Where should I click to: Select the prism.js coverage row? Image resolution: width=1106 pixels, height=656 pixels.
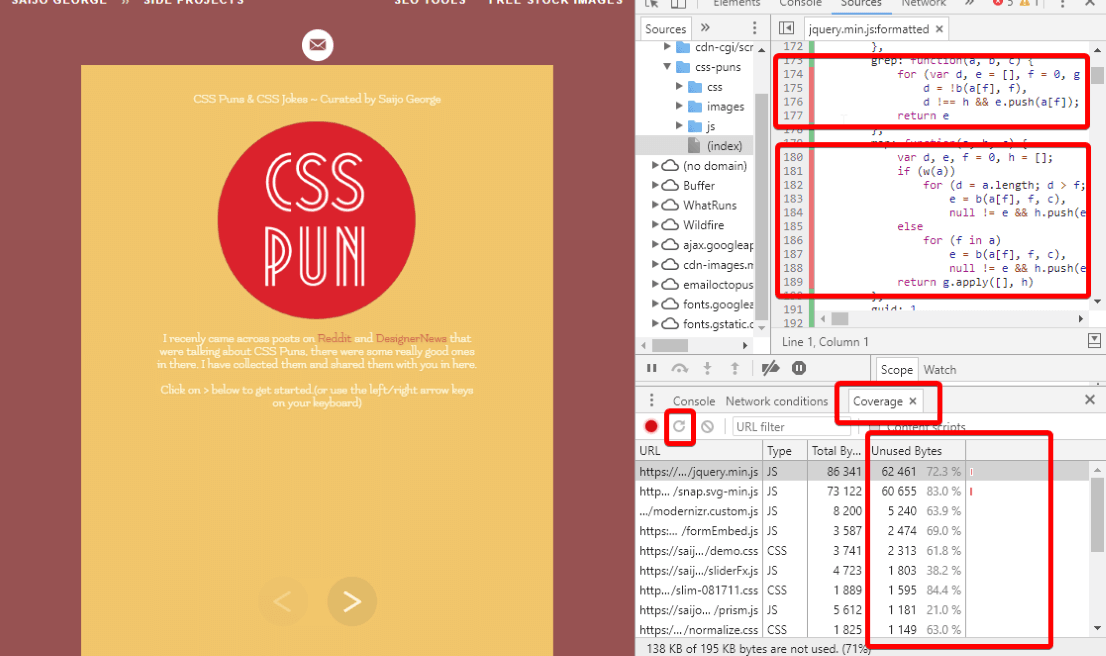tap(862, 609)
